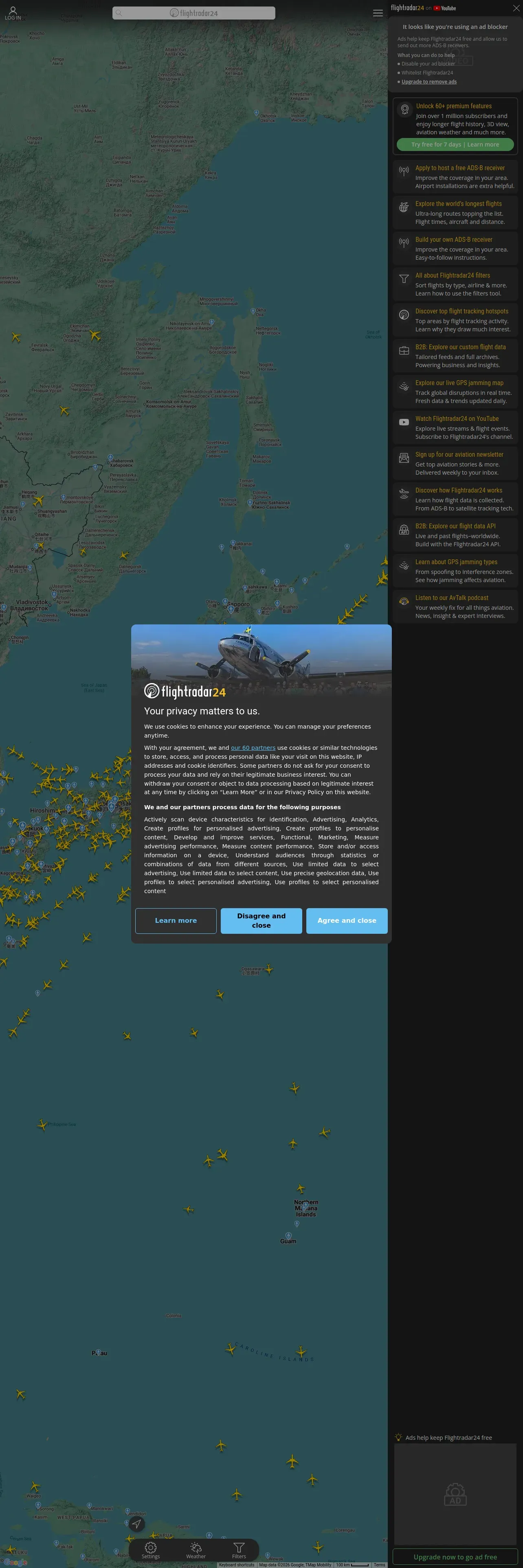The height and width of the screenshot is (1568, 523).
Task: Click Learn about GPS jamming types icon
Action: 404,565
